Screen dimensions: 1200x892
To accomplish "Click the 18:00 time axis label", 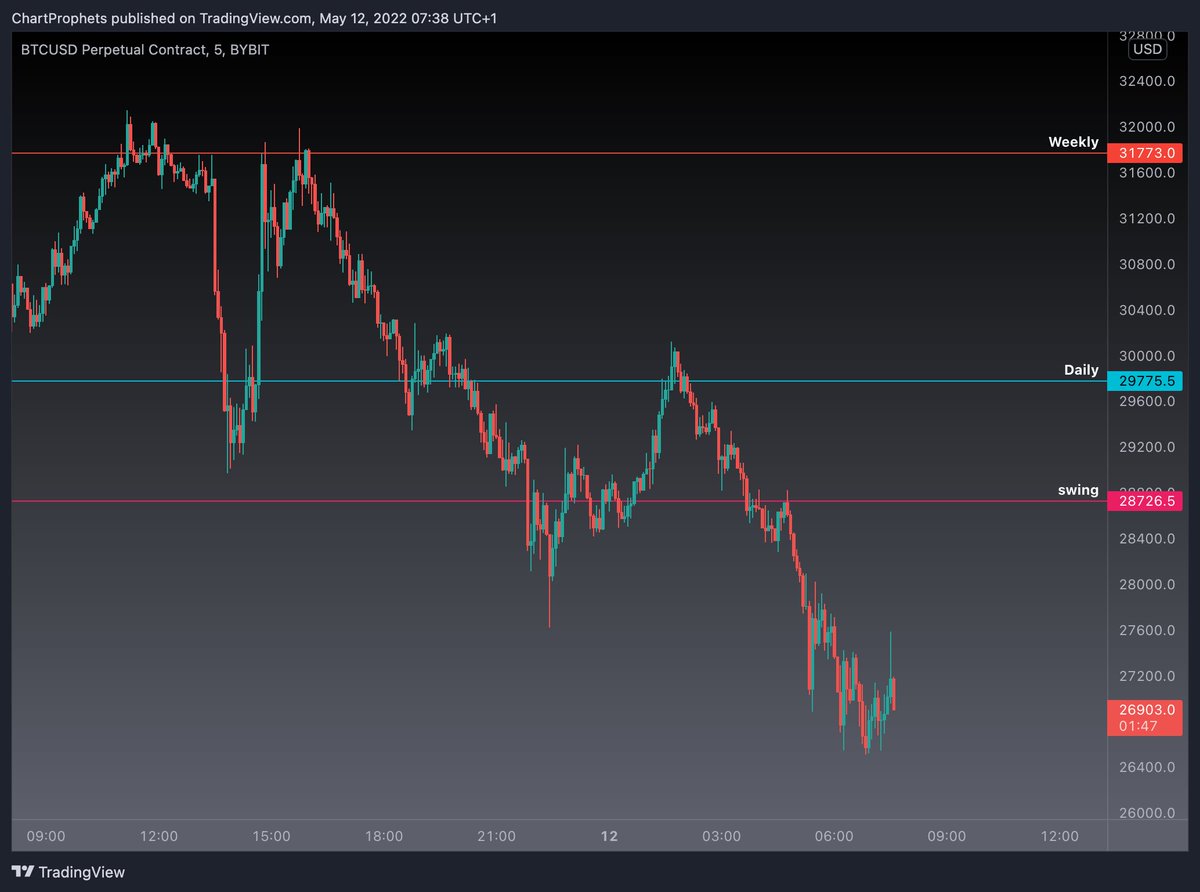I will coord(384,836).
